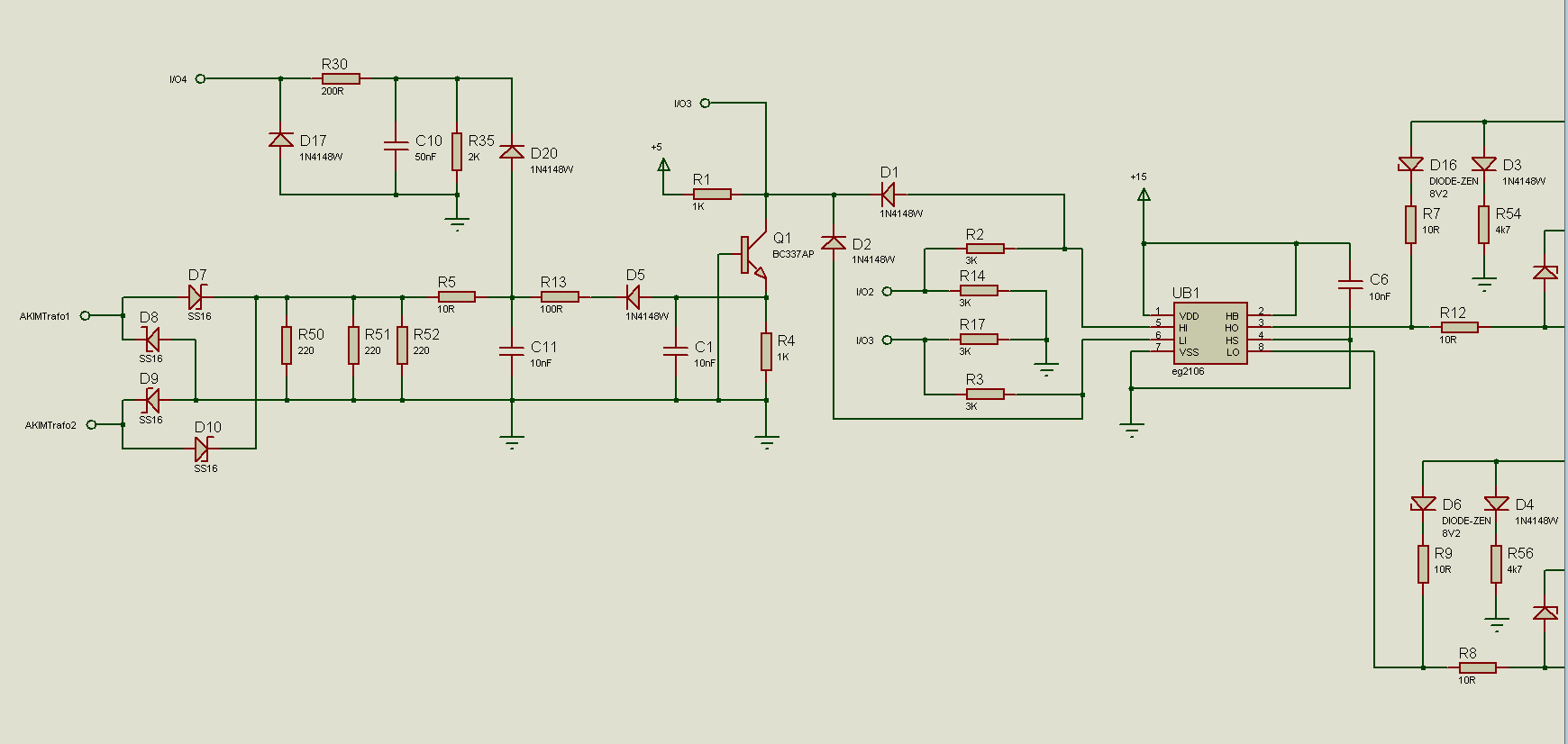Select resistor R51 220
The height and width of the screenshot is (744, 1568).
(x=353, y=346)
